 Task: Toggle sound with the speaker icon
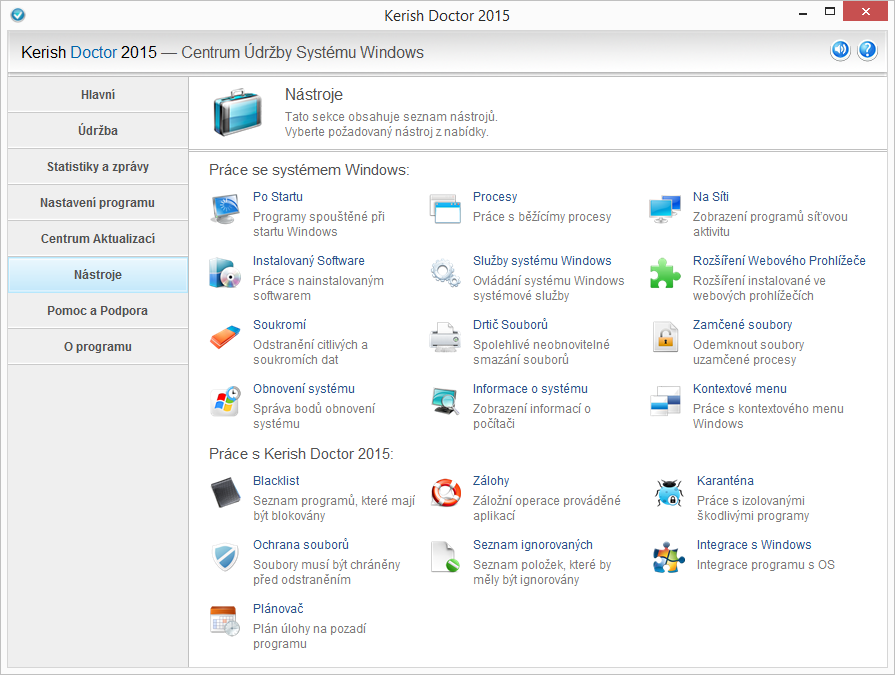pos(840,51)
